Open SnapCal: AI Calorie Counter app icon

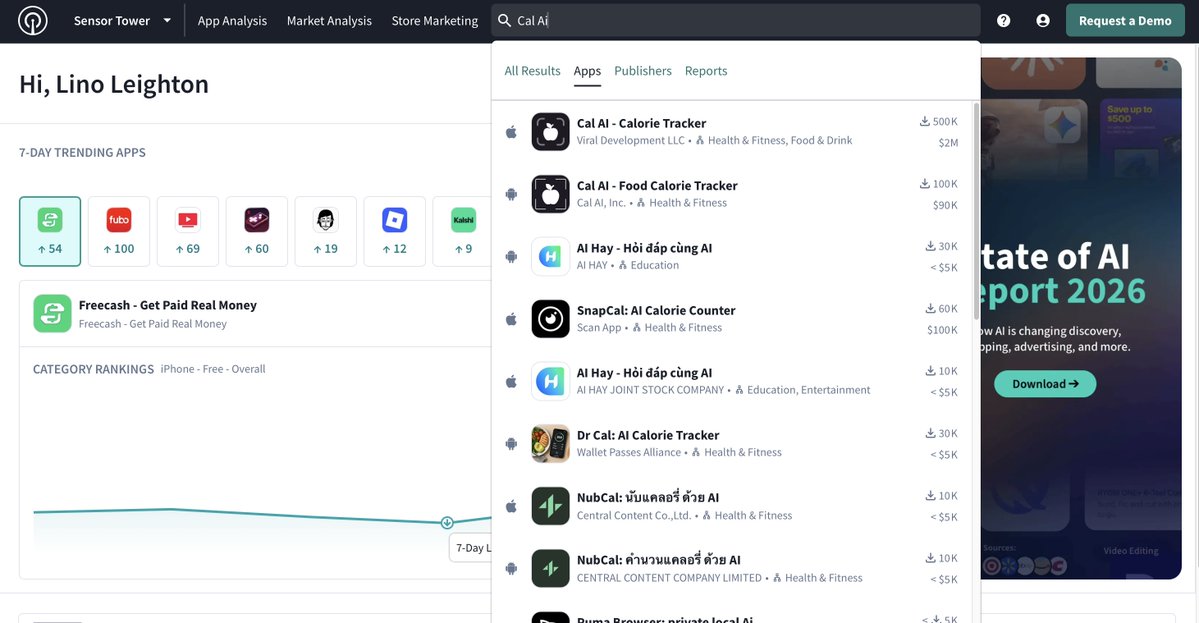click(551, 319)
